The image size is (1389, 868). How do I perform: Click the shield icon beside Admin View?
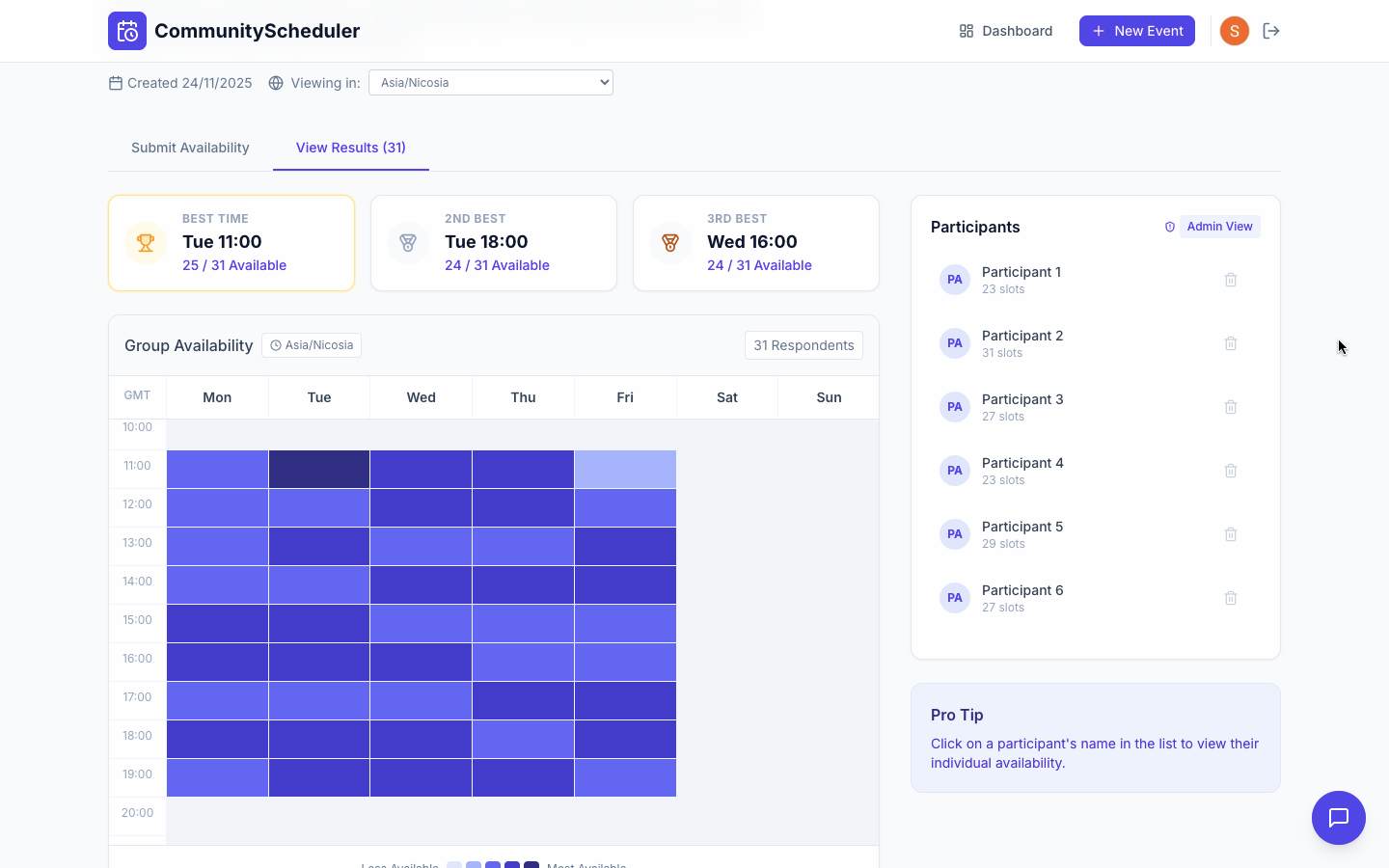point(1170,226)
